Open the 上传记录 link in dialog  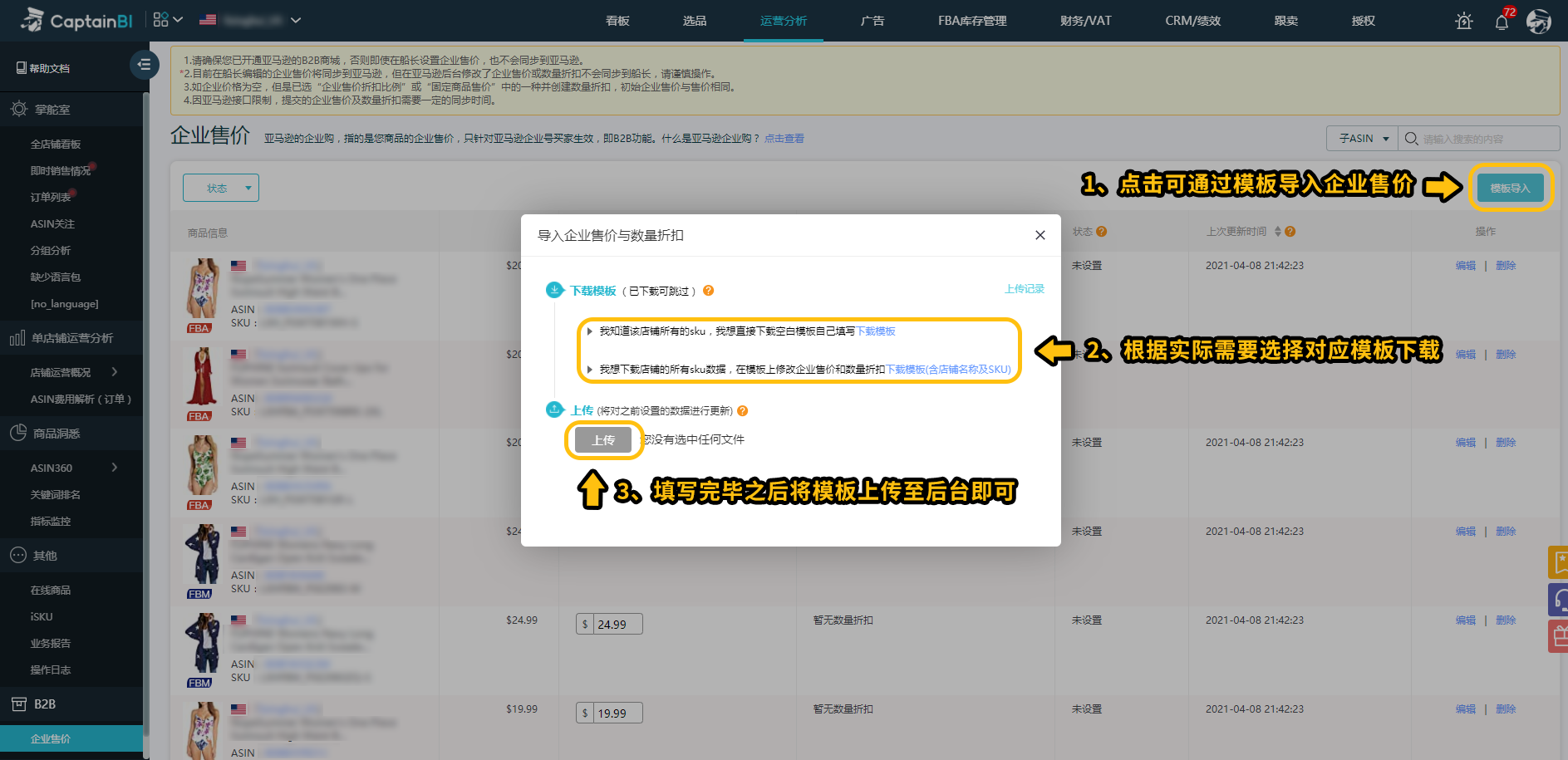coord(1025,289)
